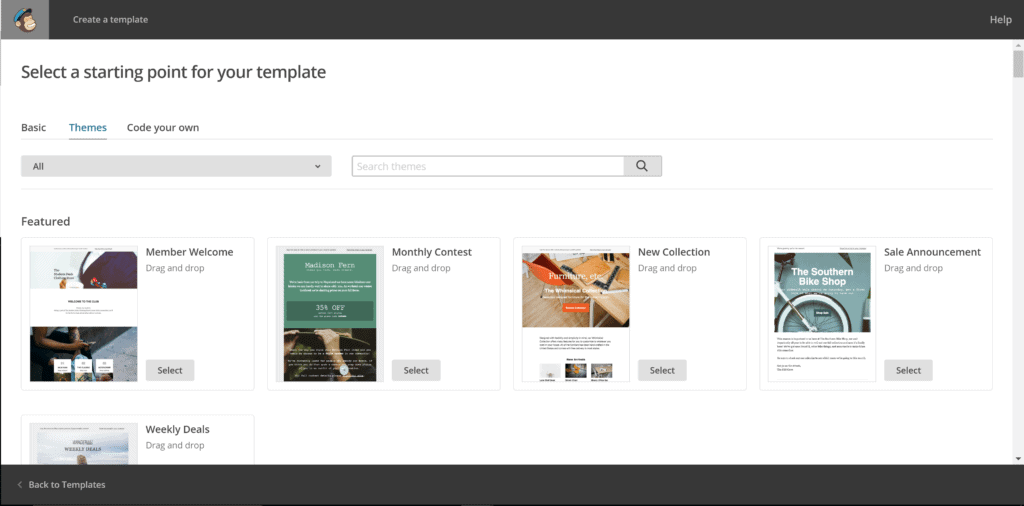Click the Back to Templates arrow icon
This screenshot has width=1024, height=506.
click(20, 484)
